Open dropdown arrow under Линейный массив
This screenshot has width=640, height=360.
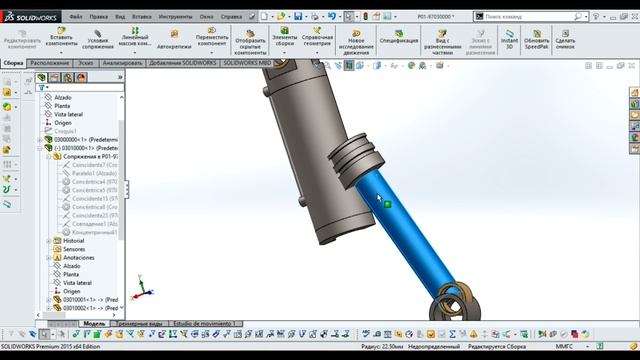[x=135, y=53]
